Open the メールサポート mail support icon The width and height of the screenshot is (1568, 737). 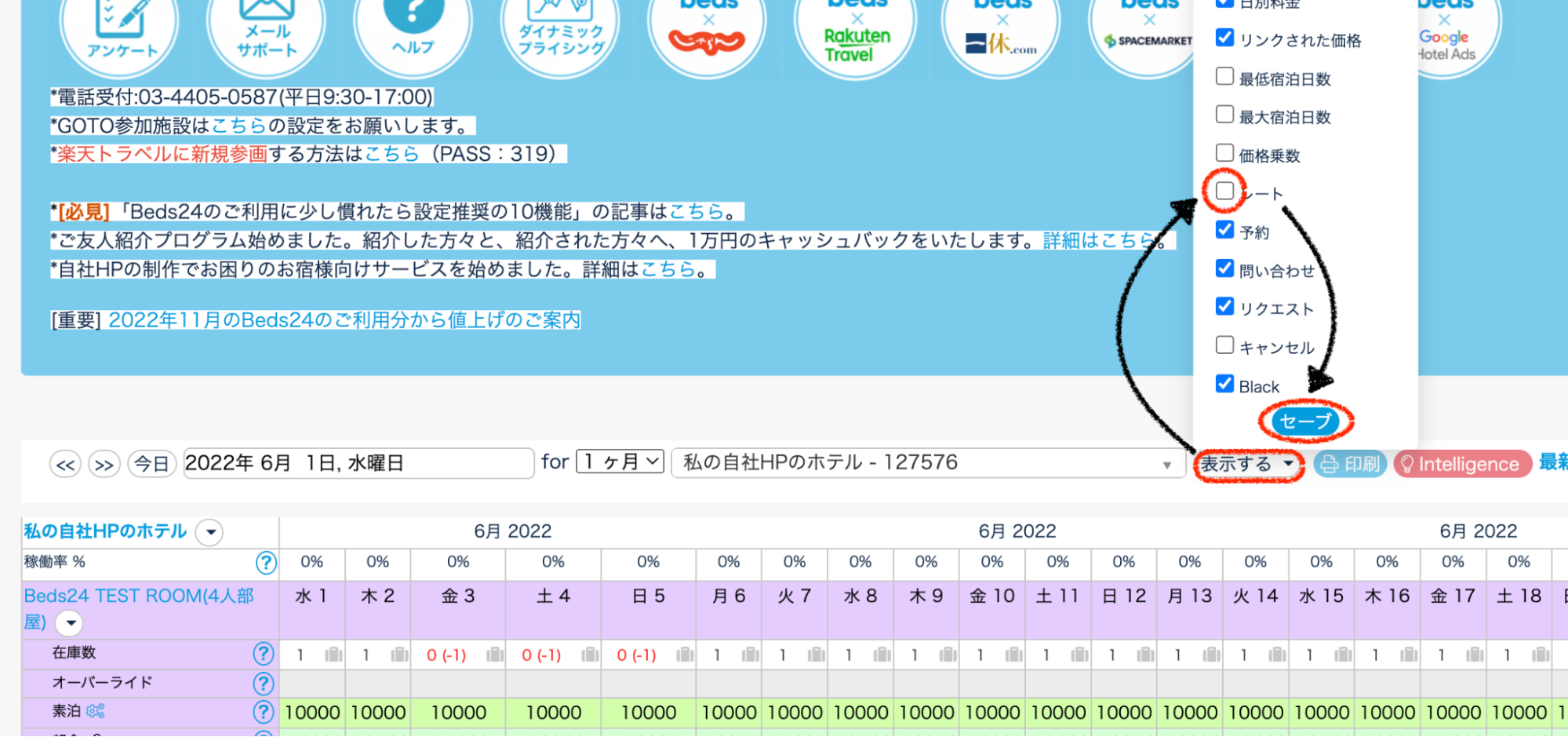click(267, 31)
